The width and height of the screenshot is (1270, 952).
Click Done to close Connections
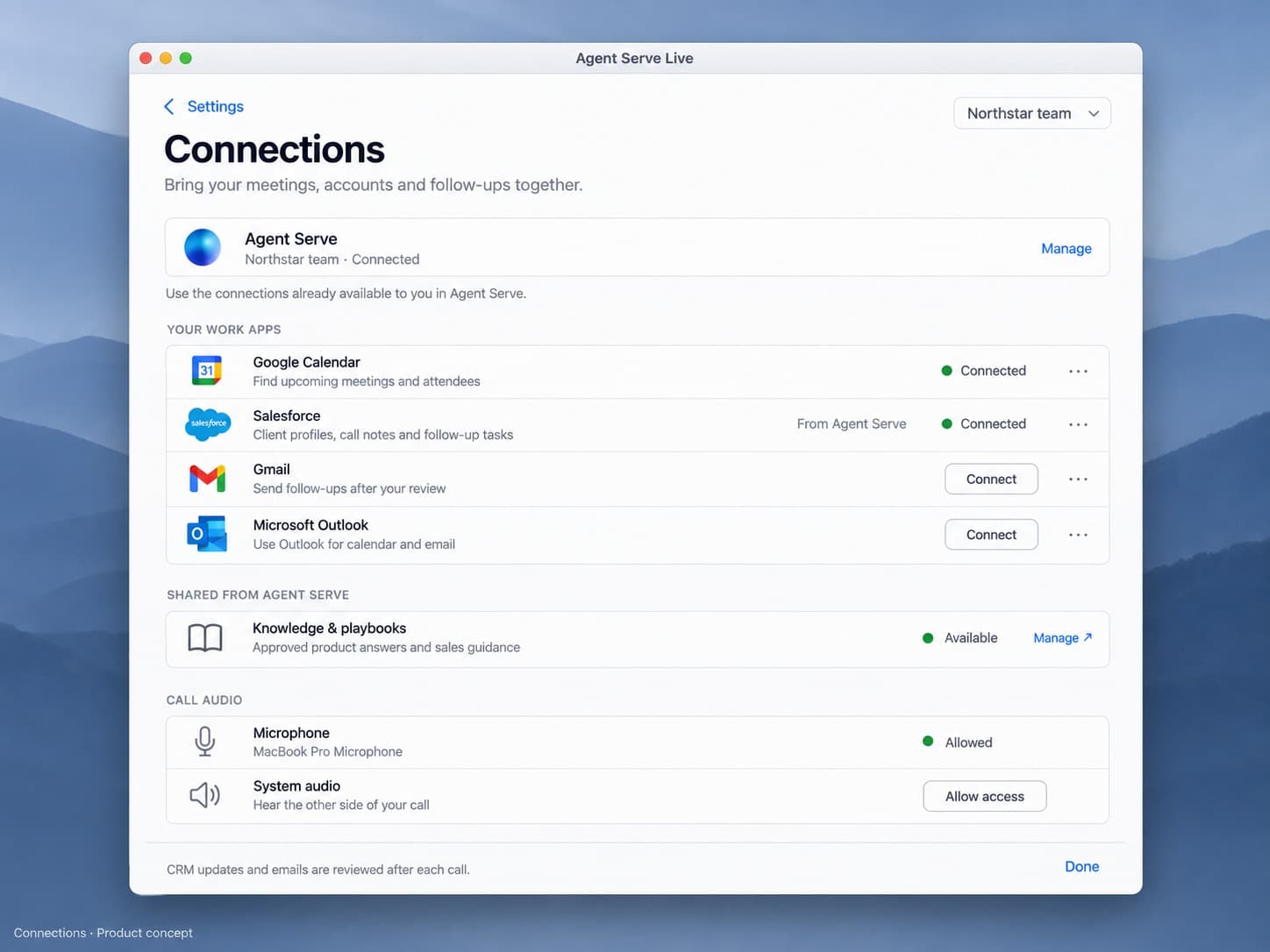(1081, 866)
